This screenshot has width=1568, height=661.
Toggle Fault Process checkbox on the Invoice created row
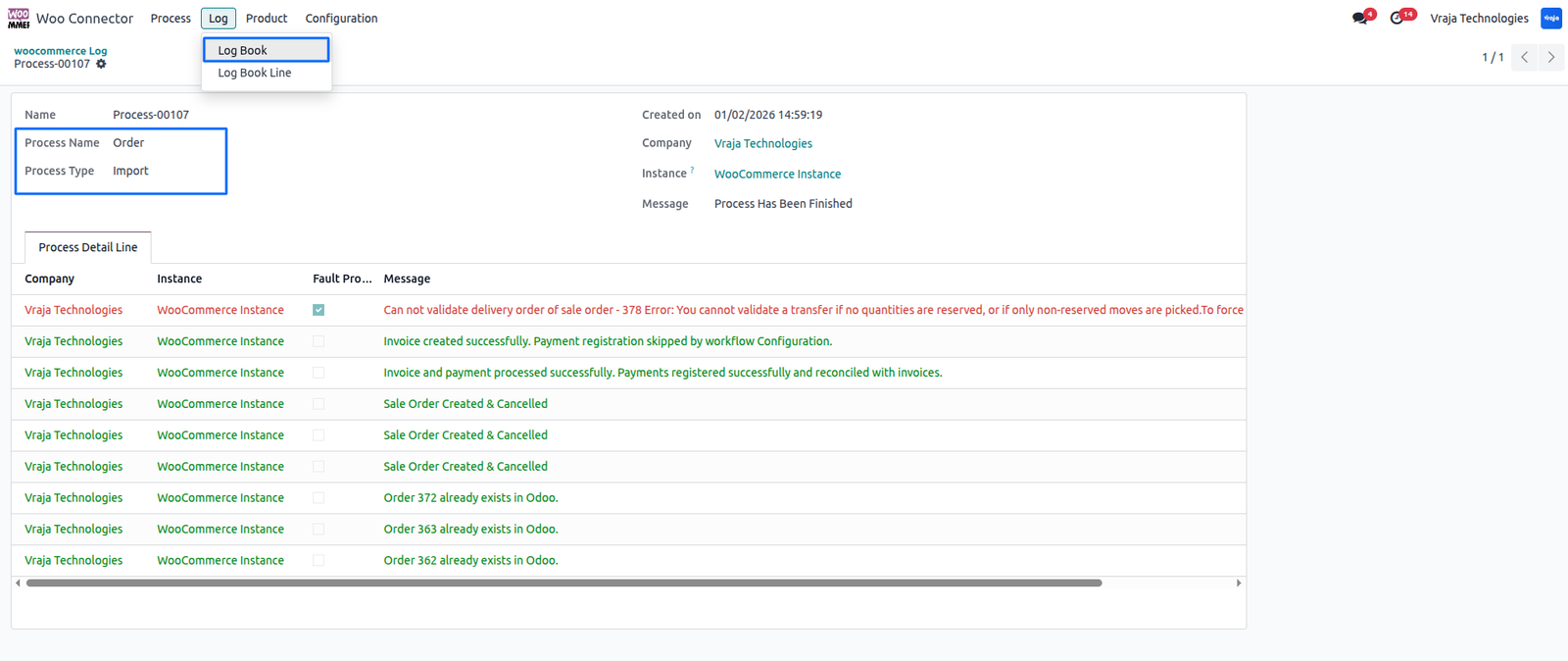[x=318, y=341]
